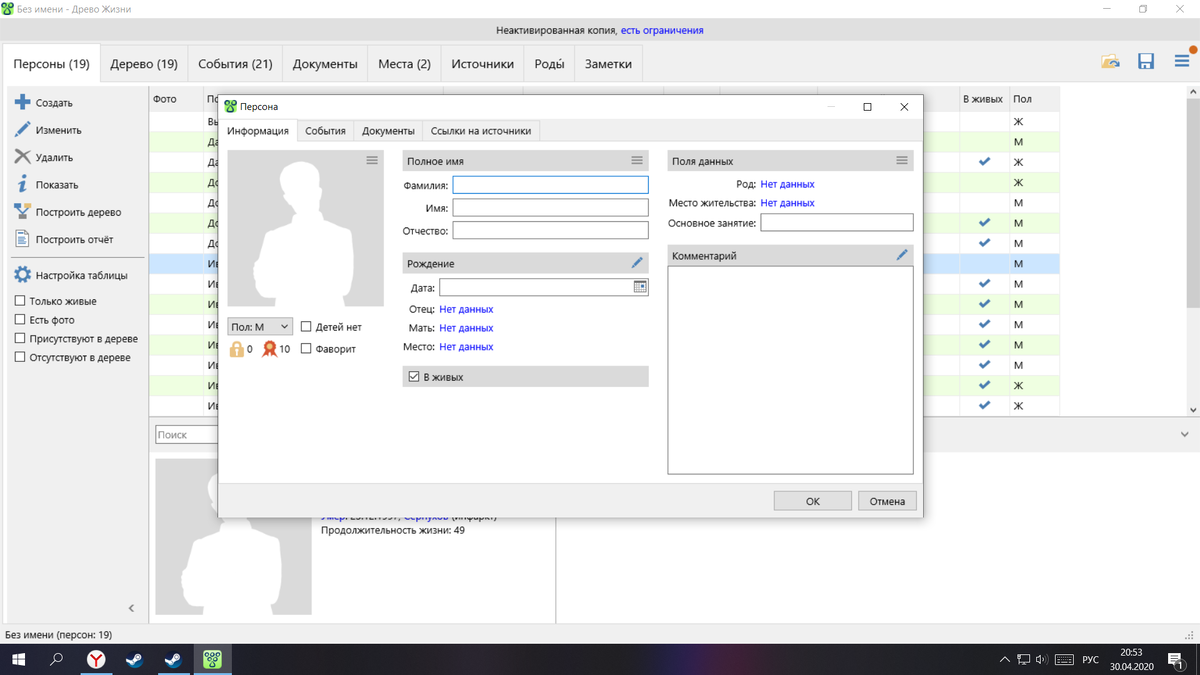The image size is (1200, 675).
Task: Switch to the Дерево (19) tab
Action: pos(144,64)
